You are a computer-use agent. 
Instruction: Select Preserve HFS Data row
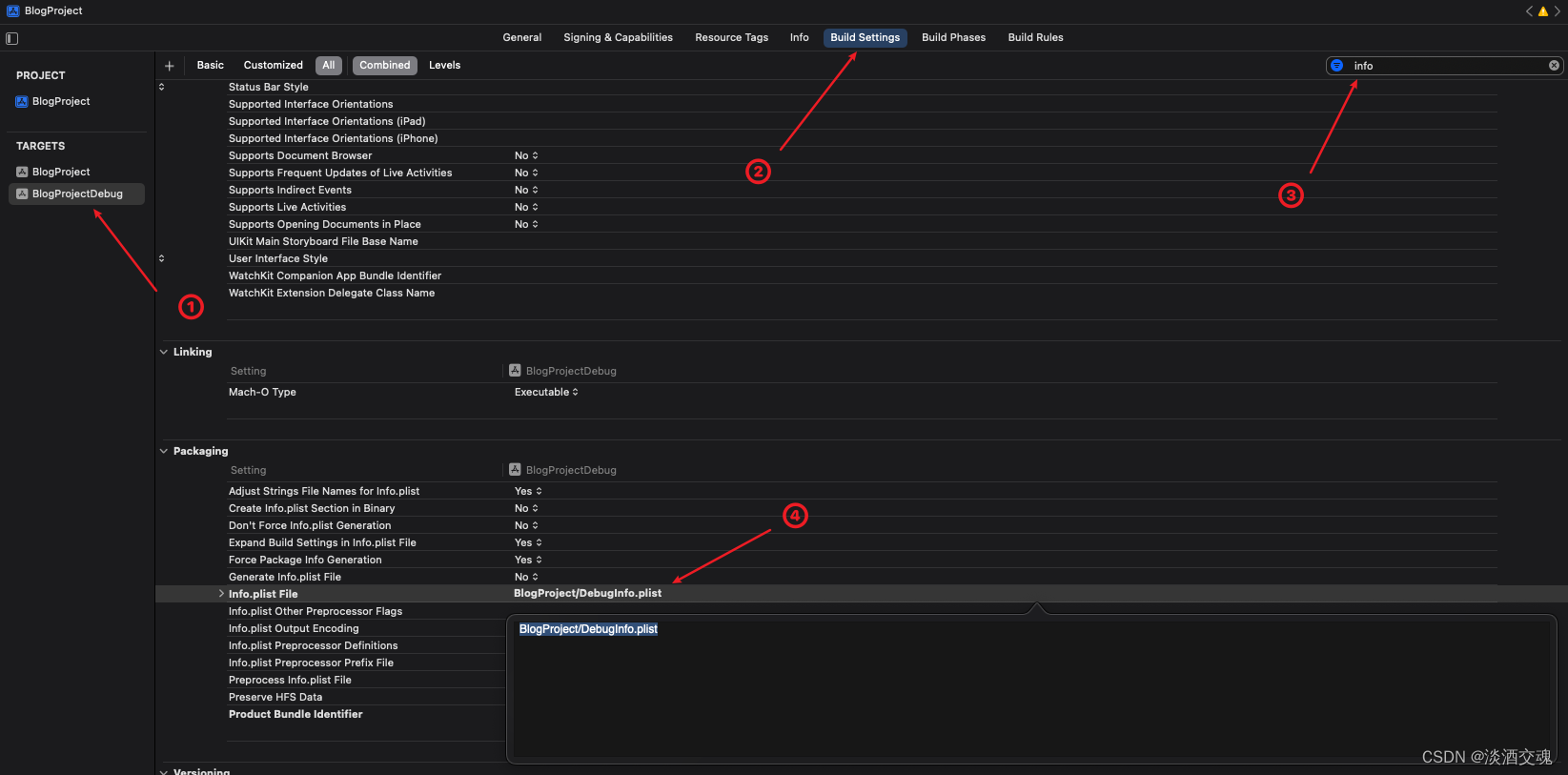click(275, 697)
